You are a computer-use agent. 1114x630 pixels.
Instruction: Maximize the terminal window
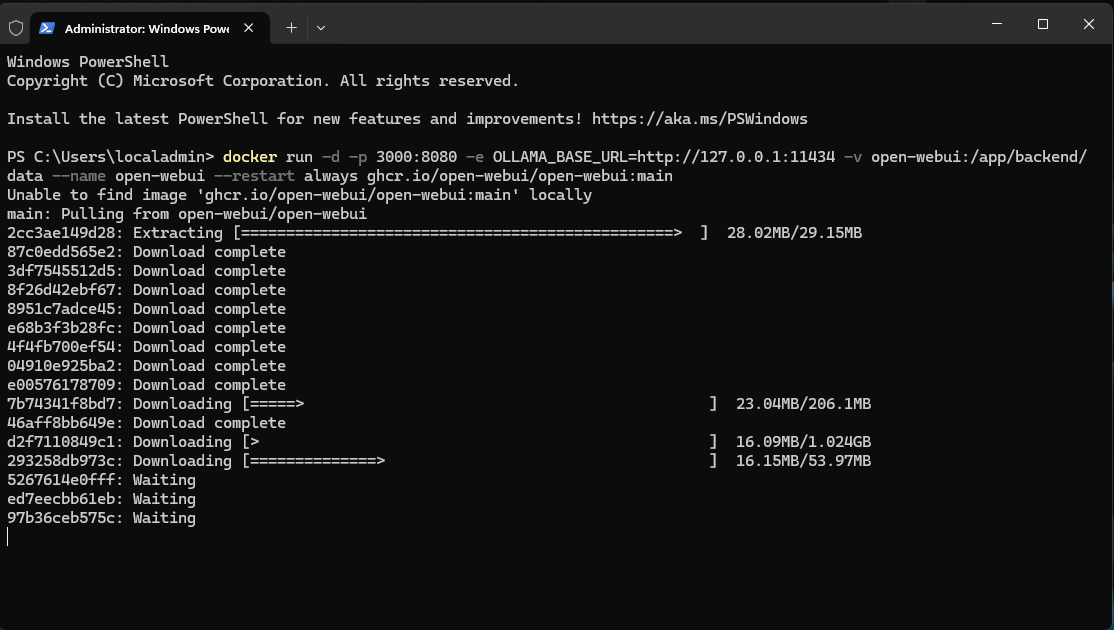pos(1043,24)
